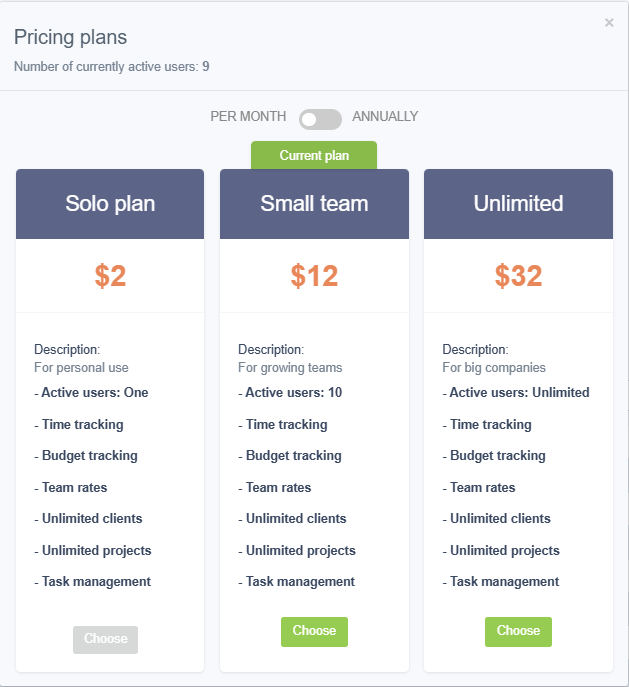The height and width of the screenshot is (687, 629).
Task: Choose the Small team plan
Action: [314, 631]
